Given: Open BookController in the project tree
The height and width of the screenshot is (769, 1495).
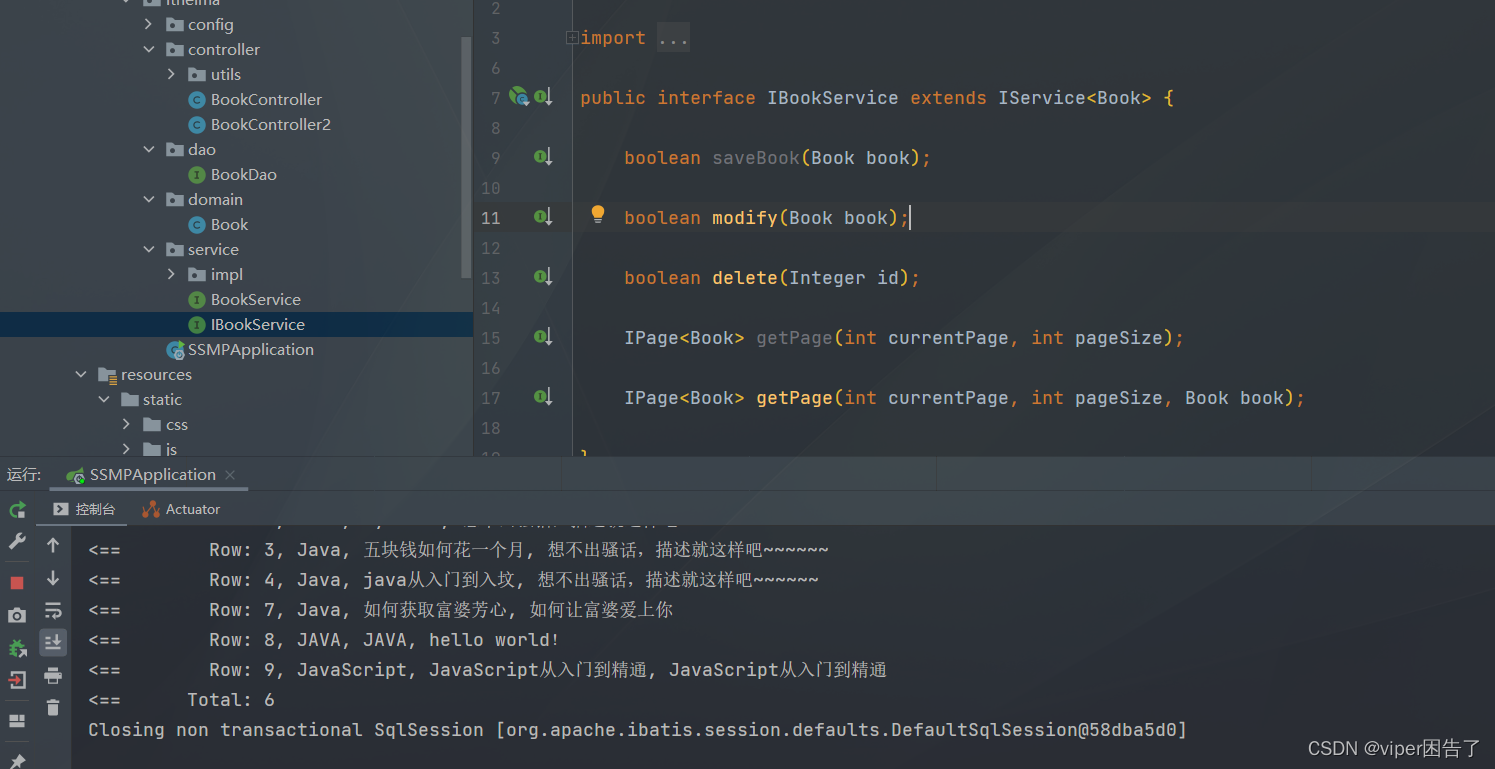Looking at the screenshot, I should coord(266,99).
